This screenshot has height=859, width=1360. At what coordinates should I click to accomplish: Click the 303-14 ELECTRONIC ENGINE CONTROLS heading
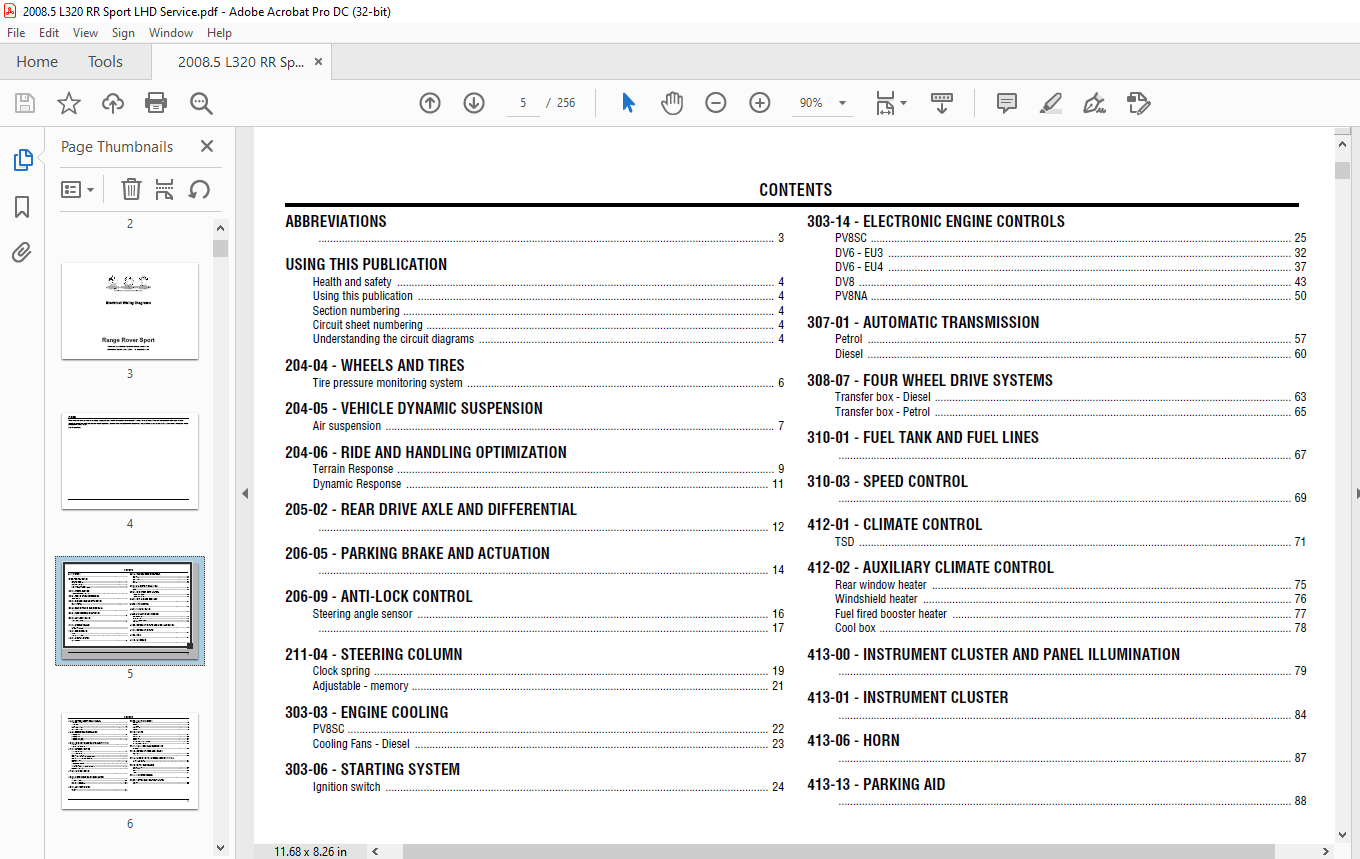[x=936, y=222]
